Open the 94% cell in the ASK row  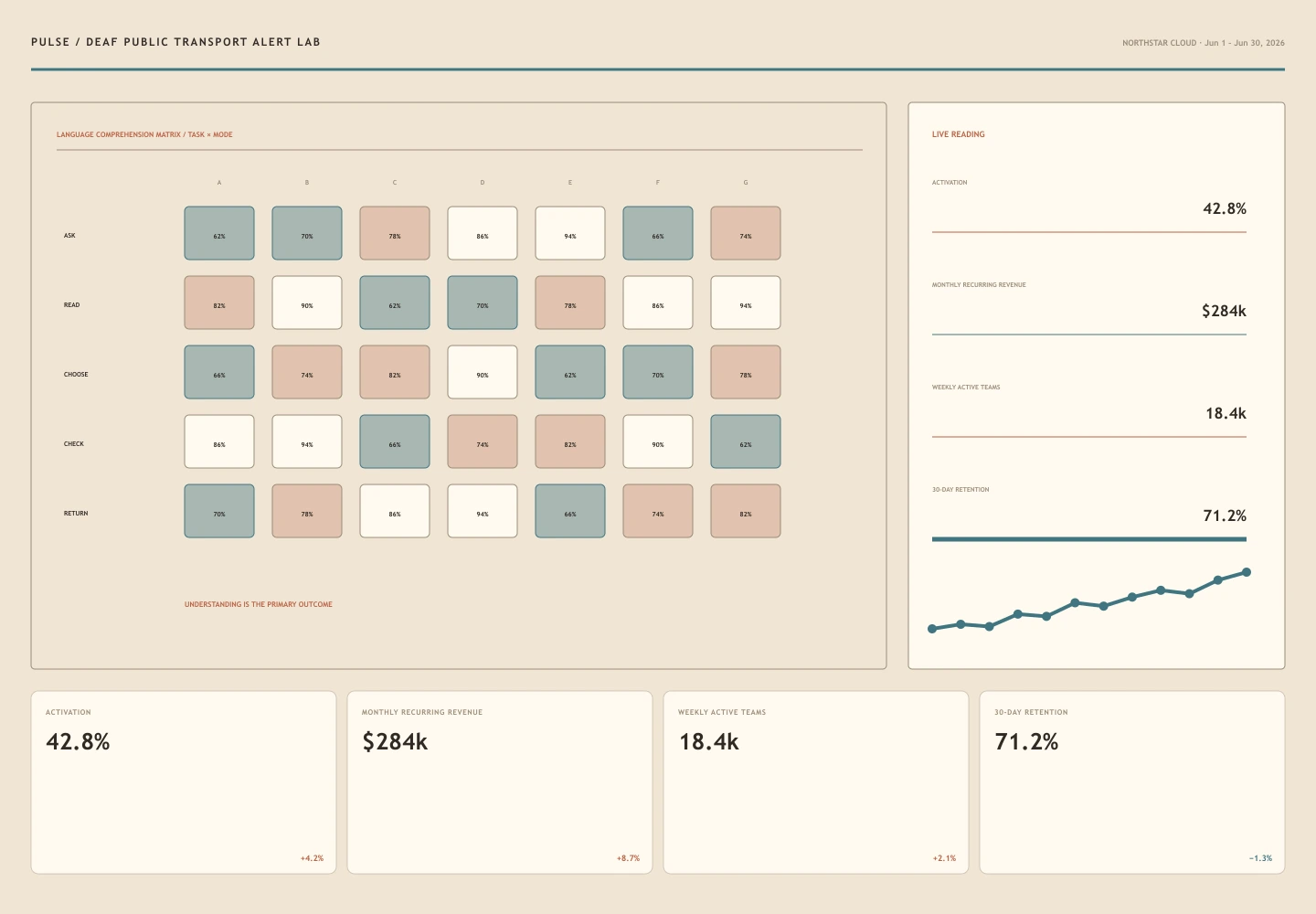(x=570, y=233)
